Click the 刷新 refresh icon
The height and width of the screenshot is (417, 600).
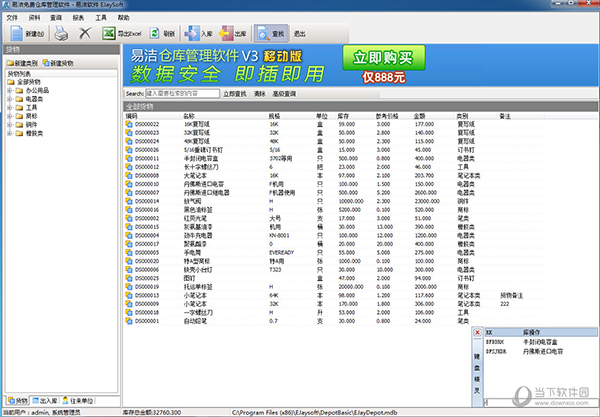[x=154, y=33]
